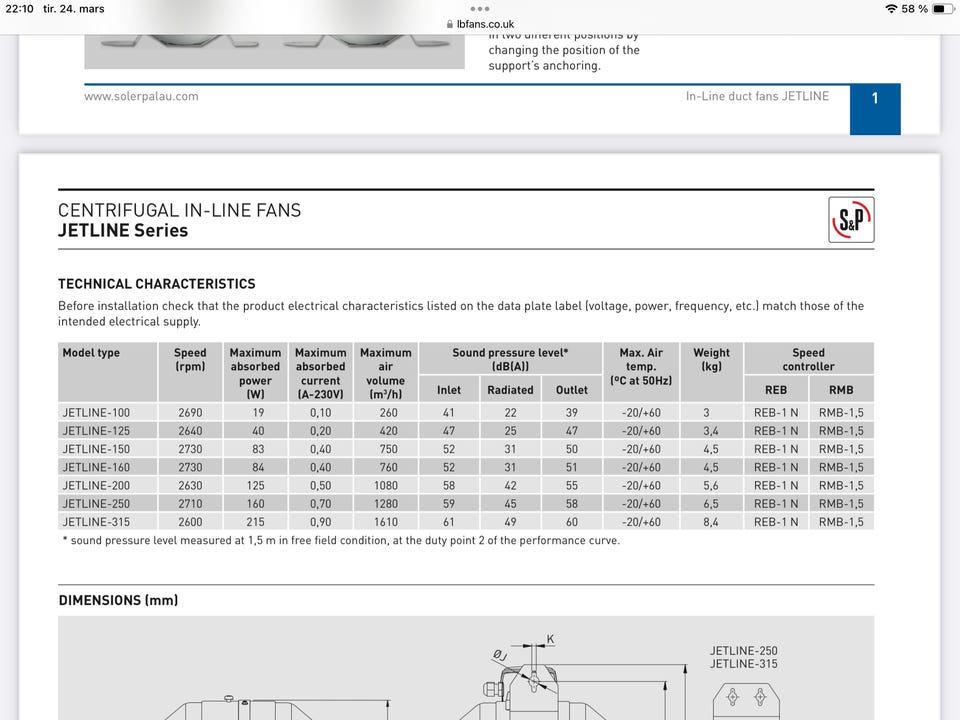Tap the lbfans.co.uk address bar
Viewport: 960px width, 720px height.
click(480, 24)
